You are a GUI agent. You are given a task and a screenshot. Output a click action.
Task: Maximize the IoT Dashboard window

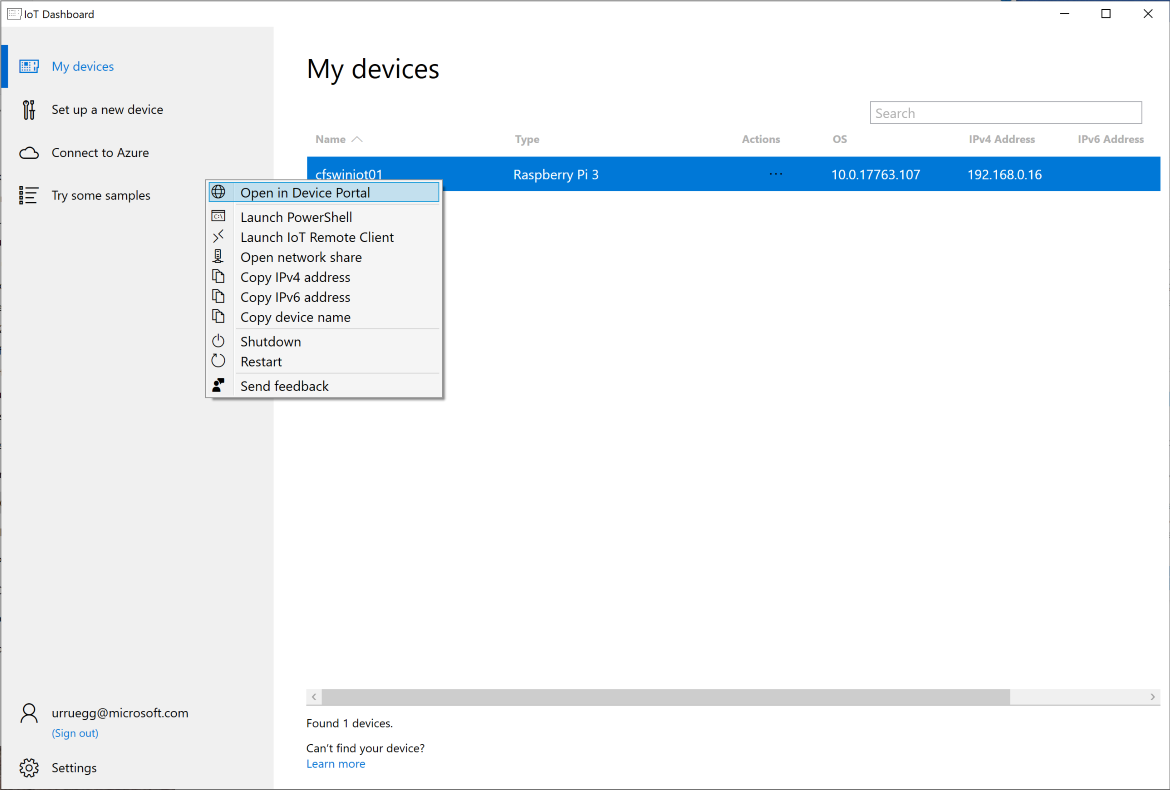tap(1106, 13)
